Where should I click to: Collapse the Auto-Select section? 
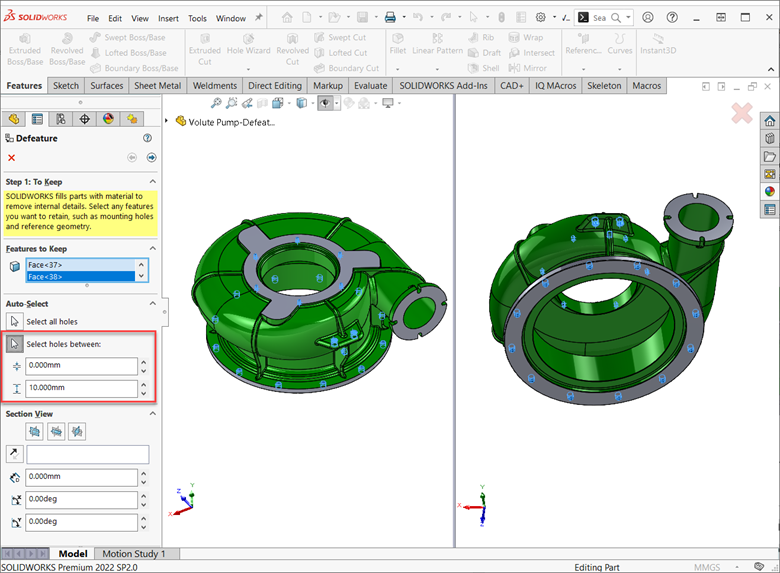coord(153,303)
